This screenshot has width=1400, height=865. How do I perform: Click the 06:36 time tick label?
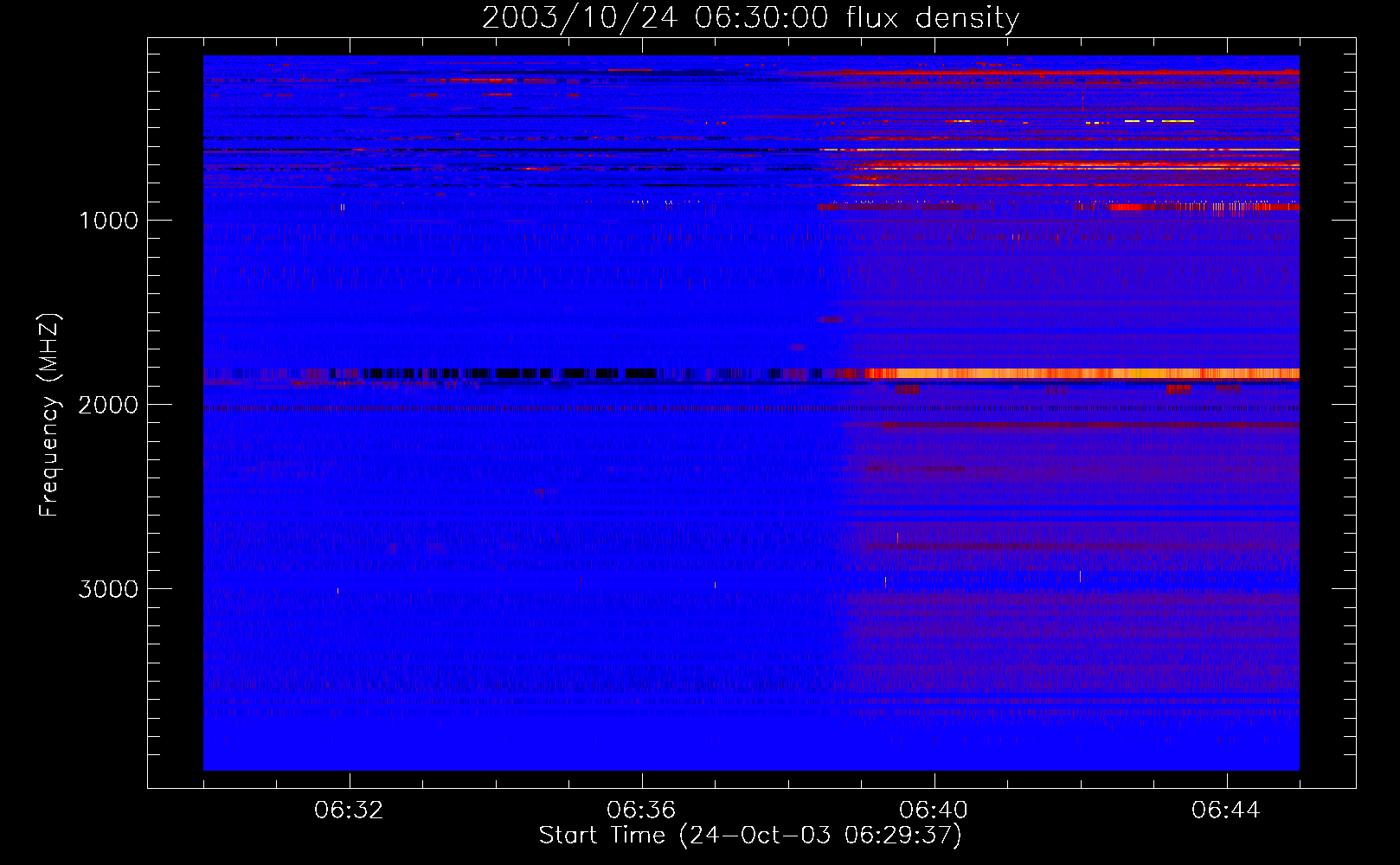(641, 811)
